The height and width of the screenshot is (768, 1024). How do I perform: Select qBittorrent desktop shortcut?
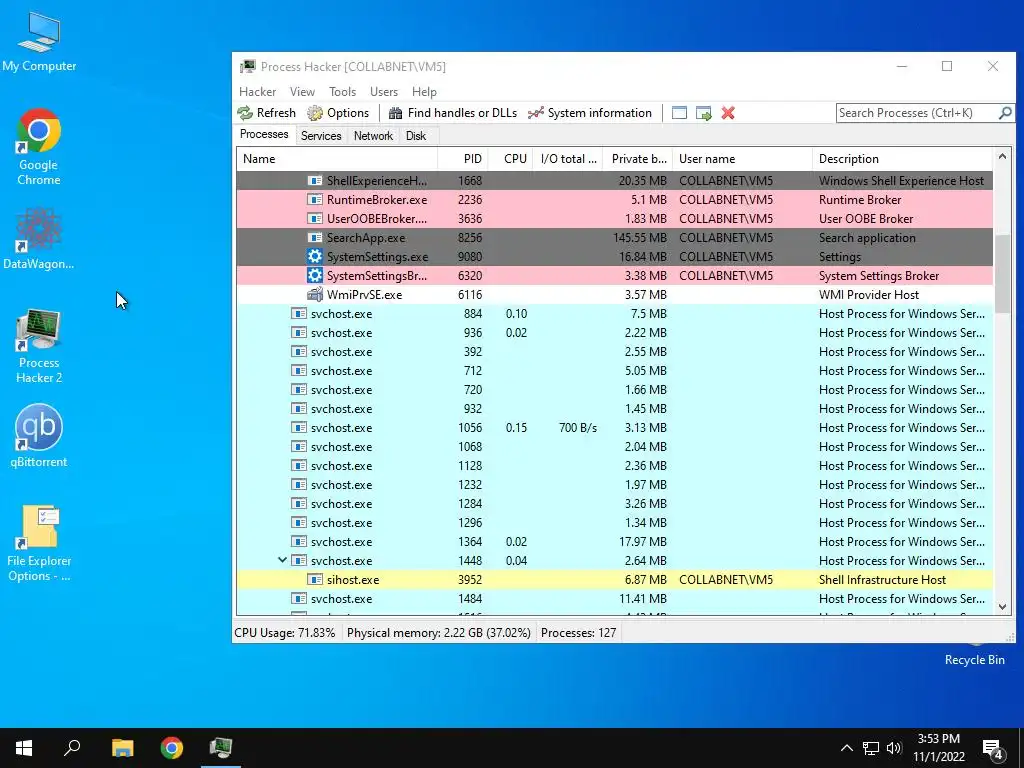point(39,436)
